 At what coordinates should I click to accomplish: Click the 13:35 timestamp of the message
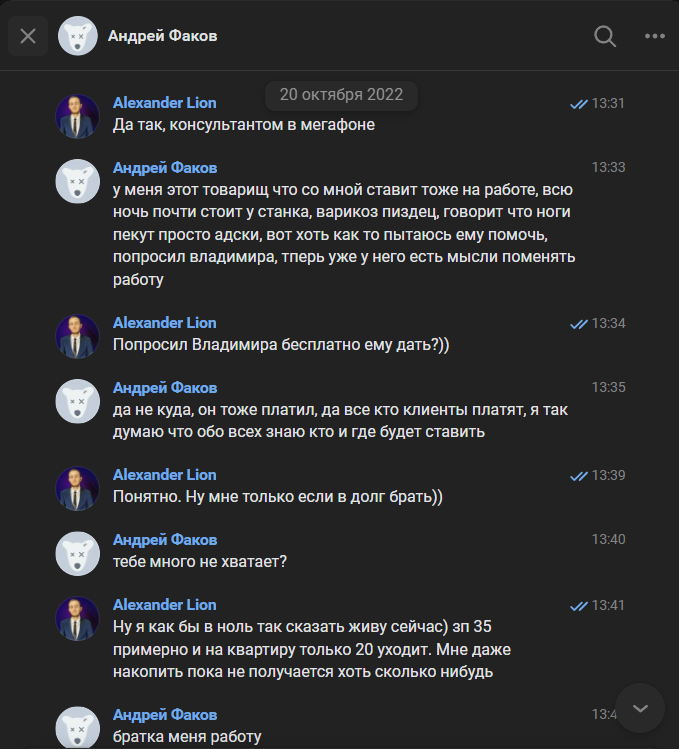point(608,387)
